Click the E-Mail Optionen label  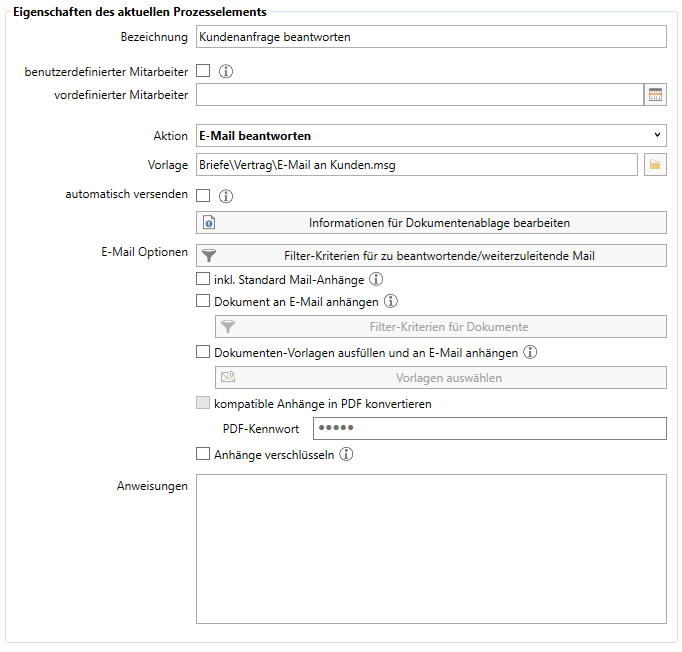tap(144, 252)
